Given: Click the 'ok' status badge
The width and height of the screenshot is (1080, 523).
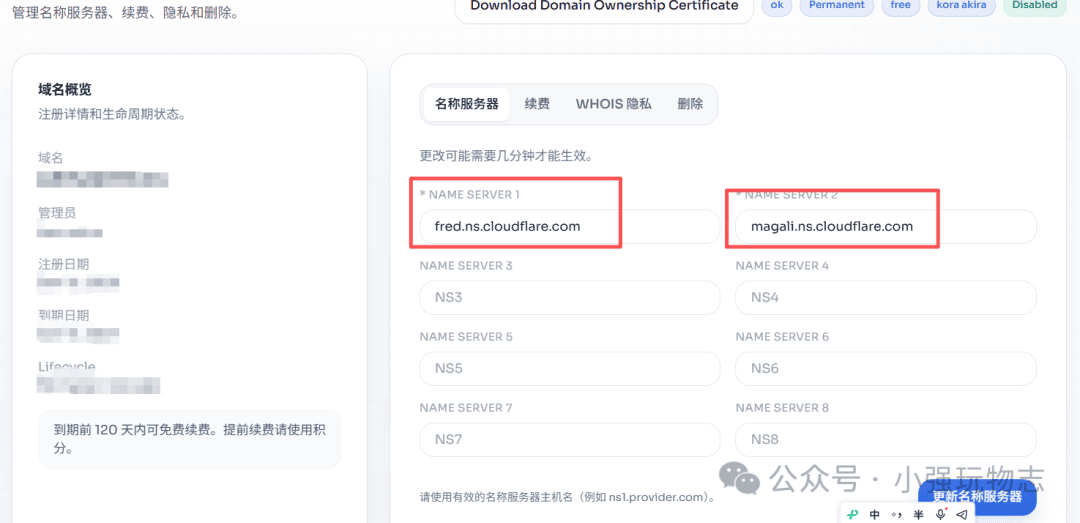Looking at the screenshot, I should tap(776, 6).
